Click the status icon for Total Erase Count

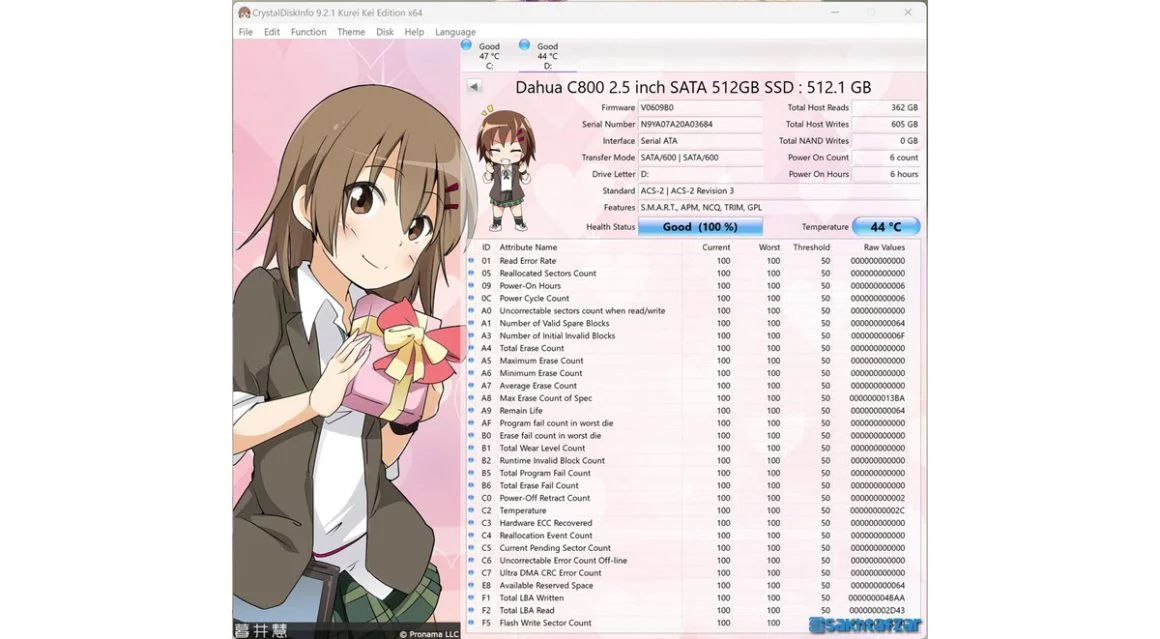[471, 348]
